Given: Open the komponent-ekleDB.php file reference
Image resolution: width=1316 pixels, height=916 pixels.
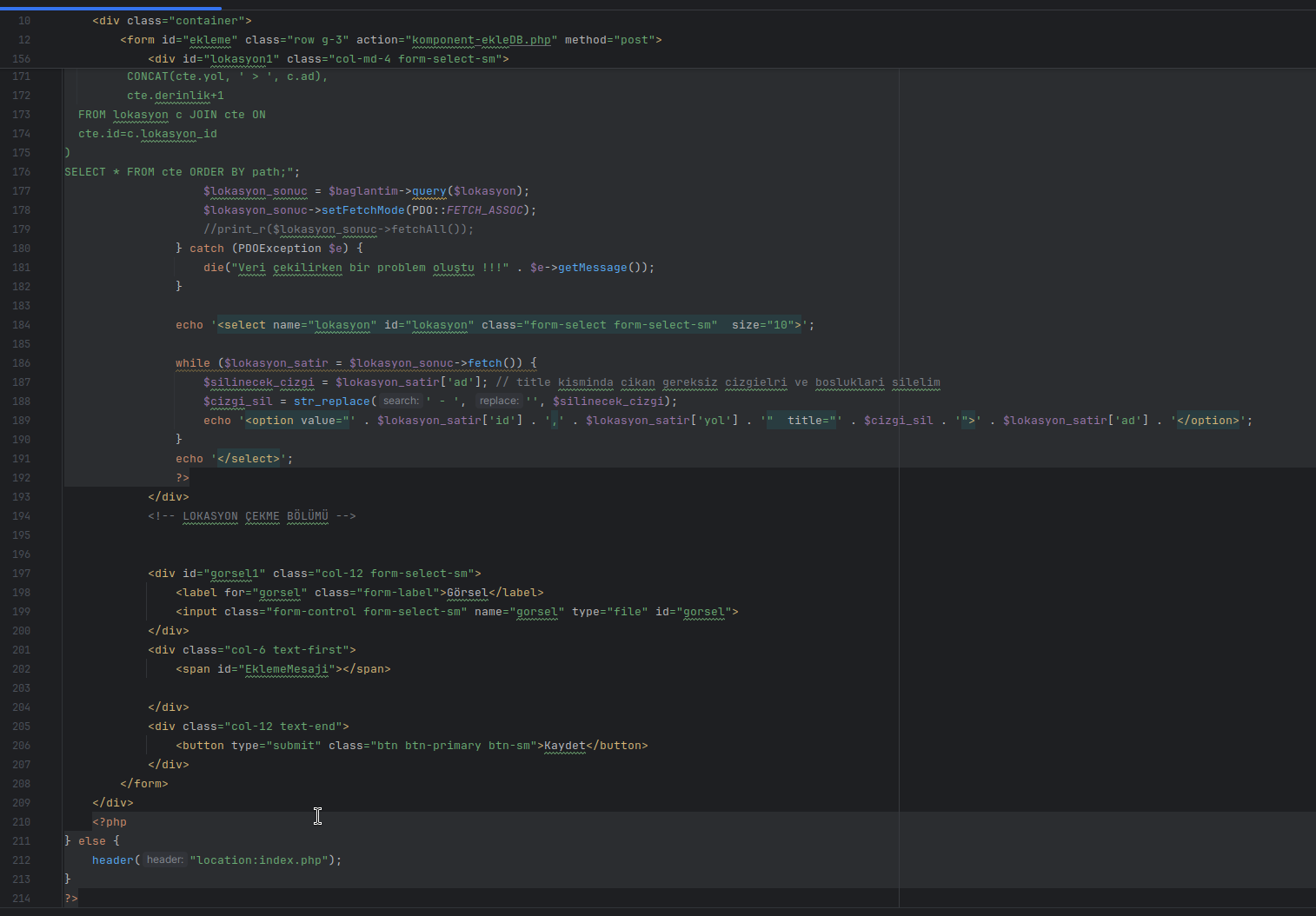Looking at the screenshot, I should pyautogui.click(x=482, y=40).
